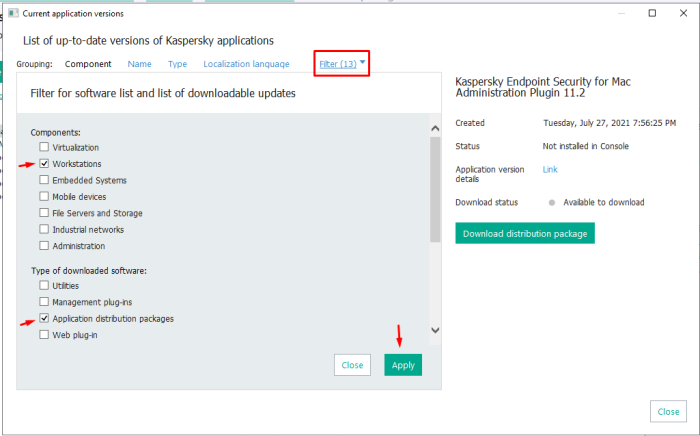
Task: Click the Filter dropdown arrow triangle
Action: (x=362, y=62)
